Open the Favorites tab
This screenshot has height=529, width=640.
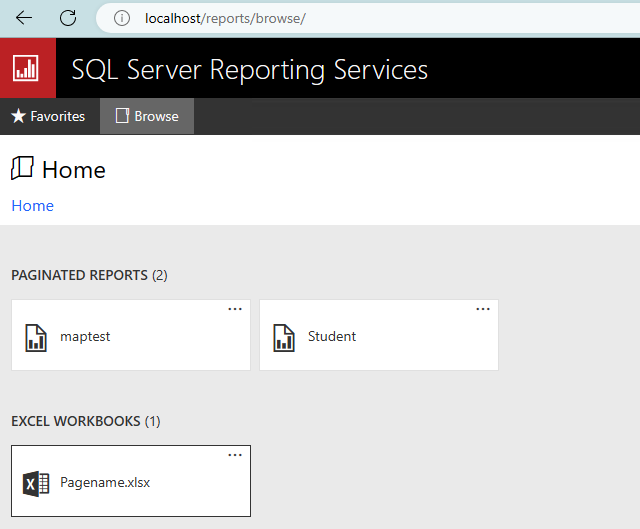point(50,116)
